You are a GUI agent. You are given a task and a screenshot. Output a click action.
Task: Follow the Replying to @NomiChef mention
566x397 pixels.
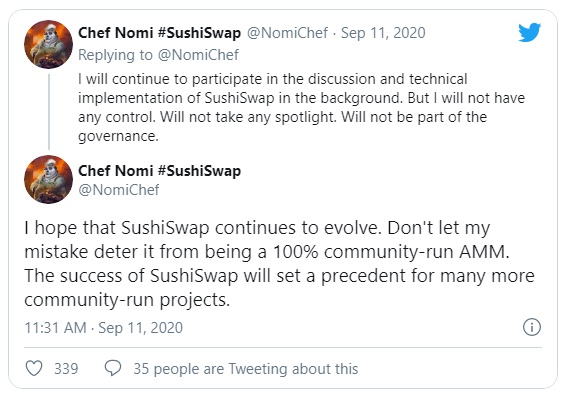(158, 55)
